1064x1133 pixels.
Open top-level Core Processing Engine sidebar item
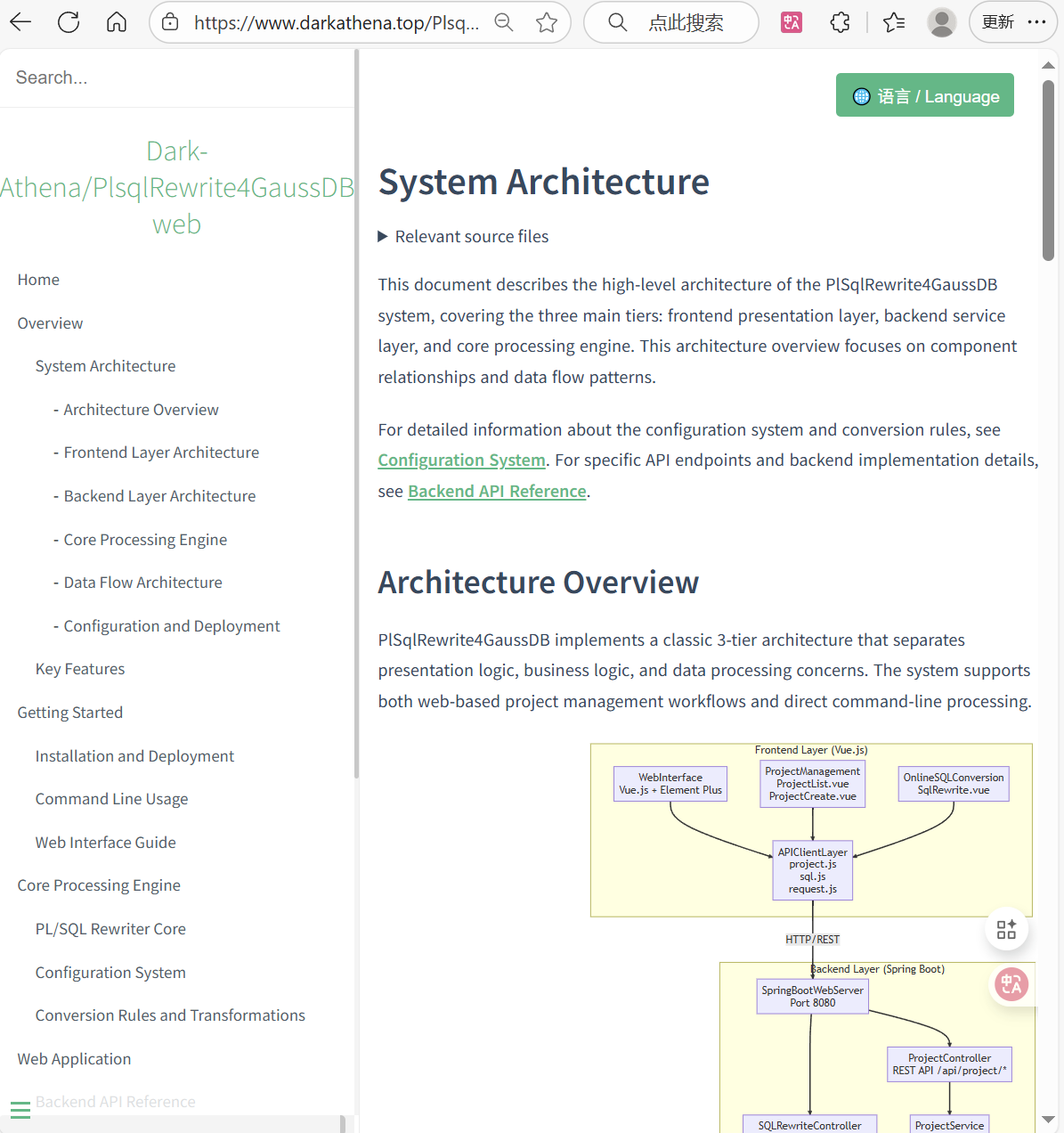99,885
